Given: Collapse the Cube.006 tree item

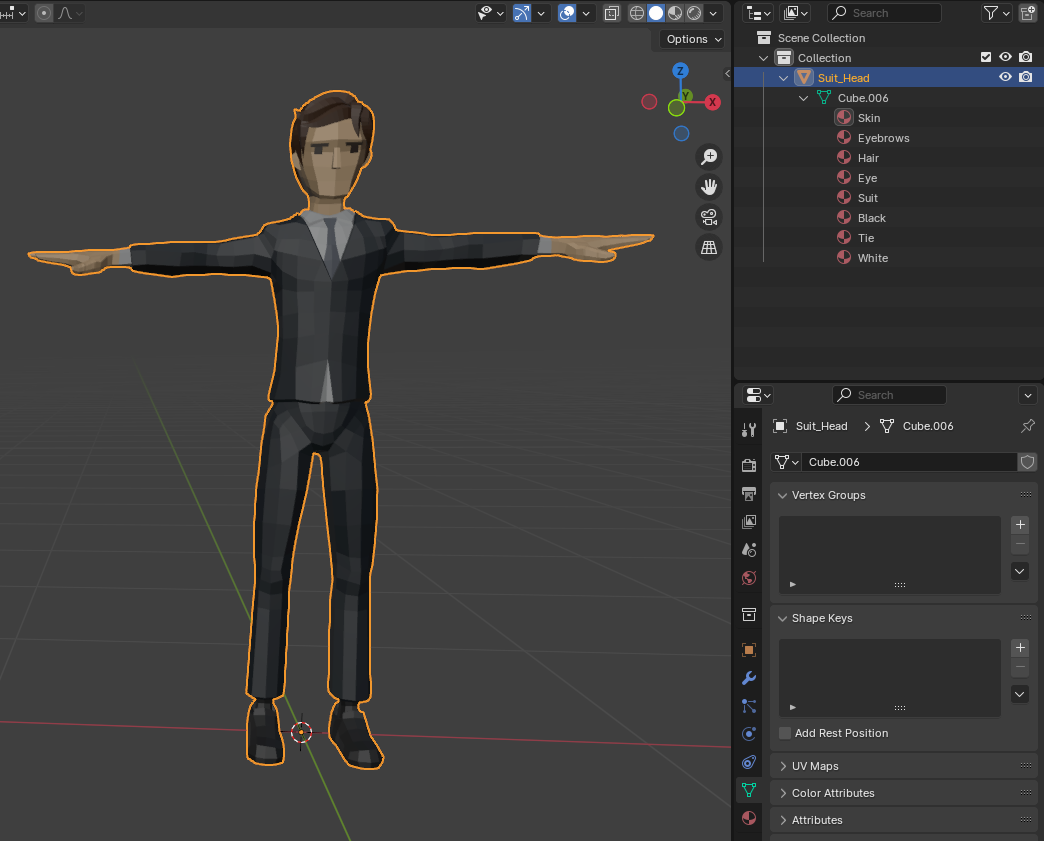Looking at the screenshot, I should [x=803, y=97].
